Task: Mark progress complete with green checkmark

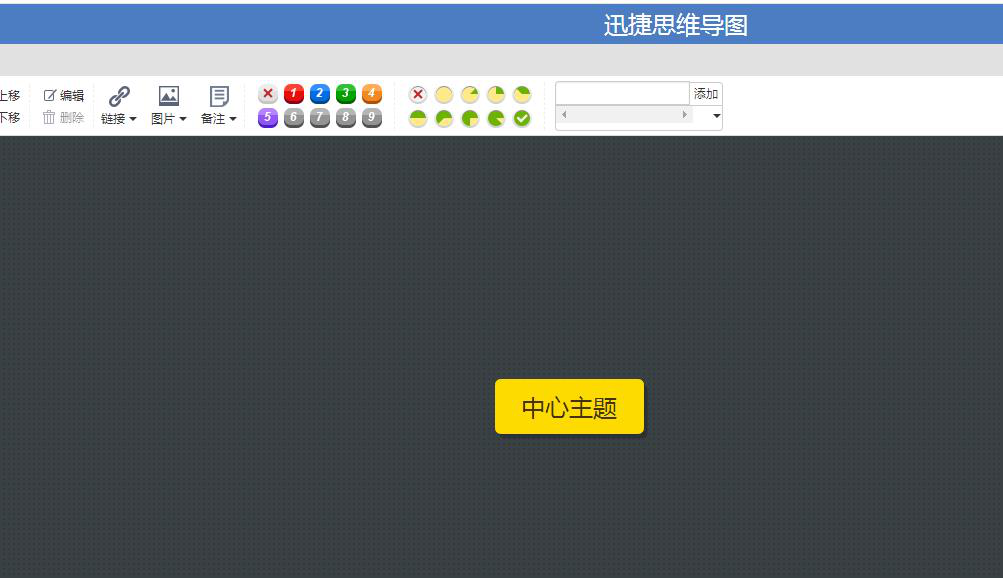Action: pos(522,118)
